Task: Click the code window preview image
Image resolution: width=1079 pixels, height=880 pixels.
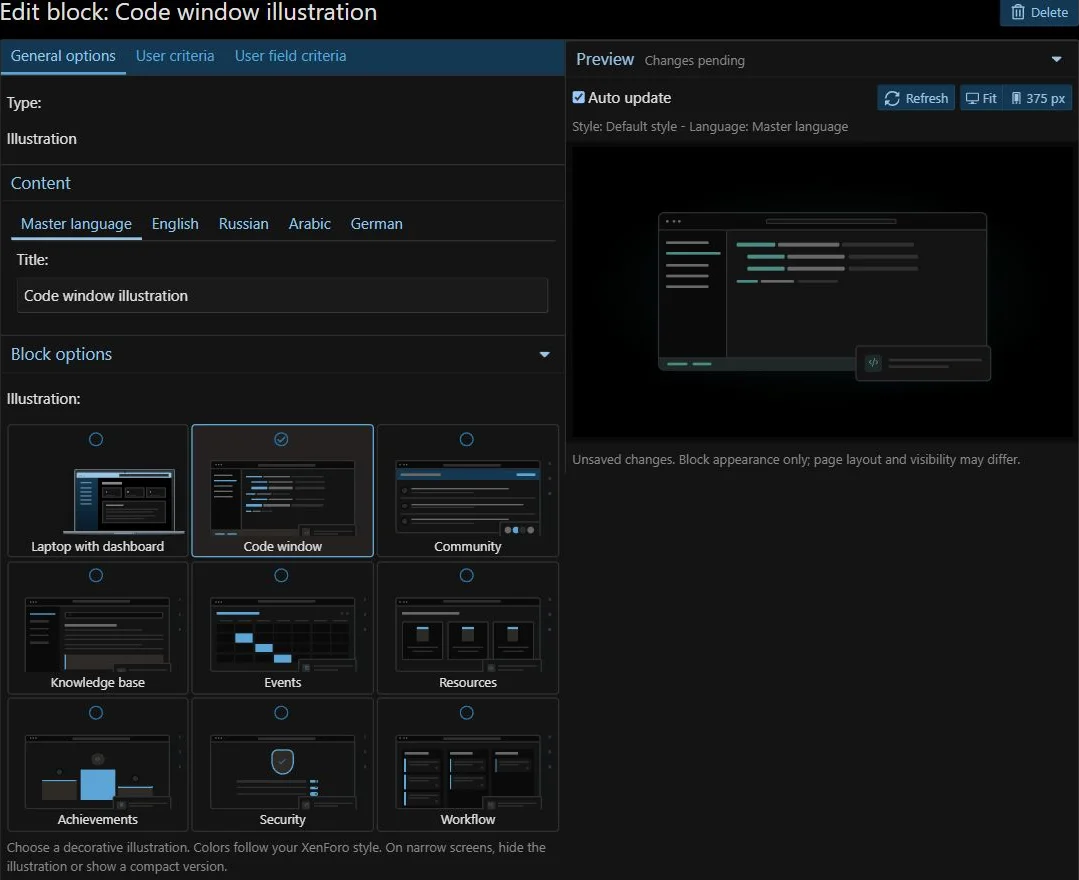Action: click(x=823, y=296)
